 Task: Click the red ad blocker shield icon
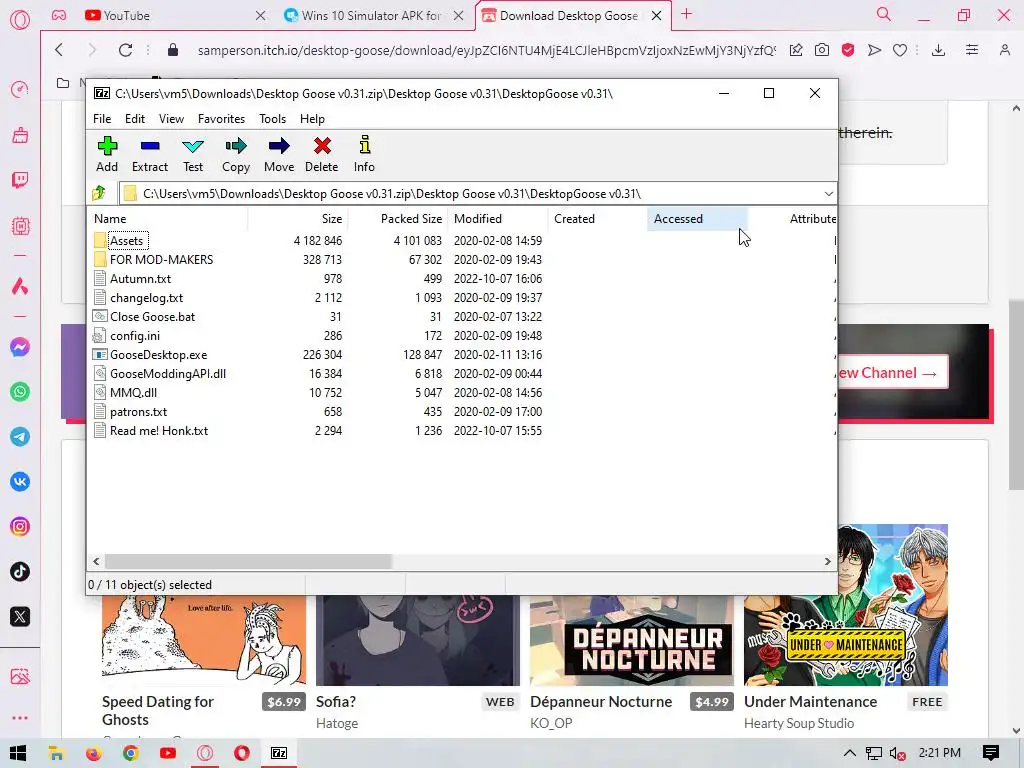(848, 50)
